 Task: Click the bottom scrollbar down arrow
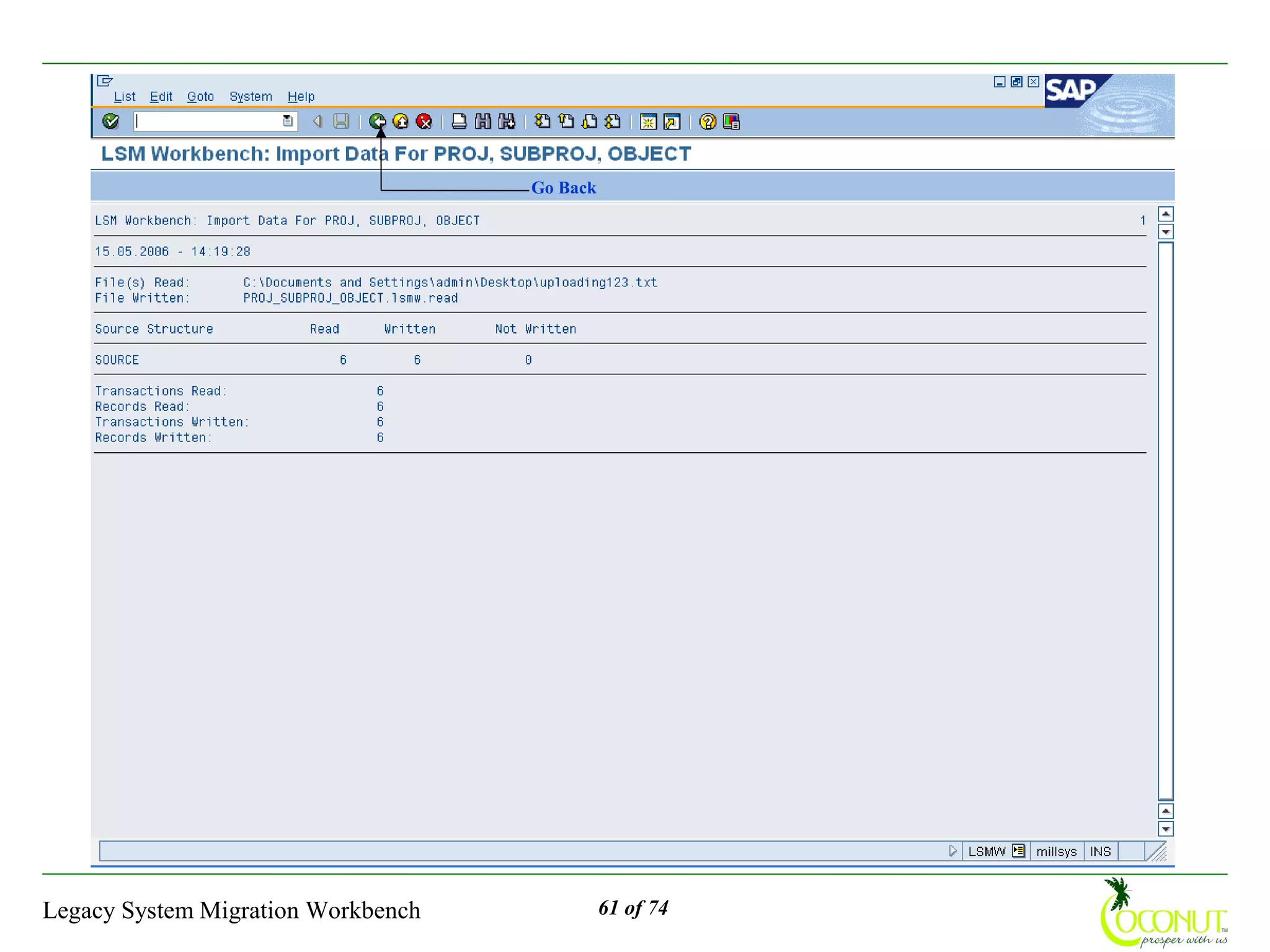(x=1166, y=829)
